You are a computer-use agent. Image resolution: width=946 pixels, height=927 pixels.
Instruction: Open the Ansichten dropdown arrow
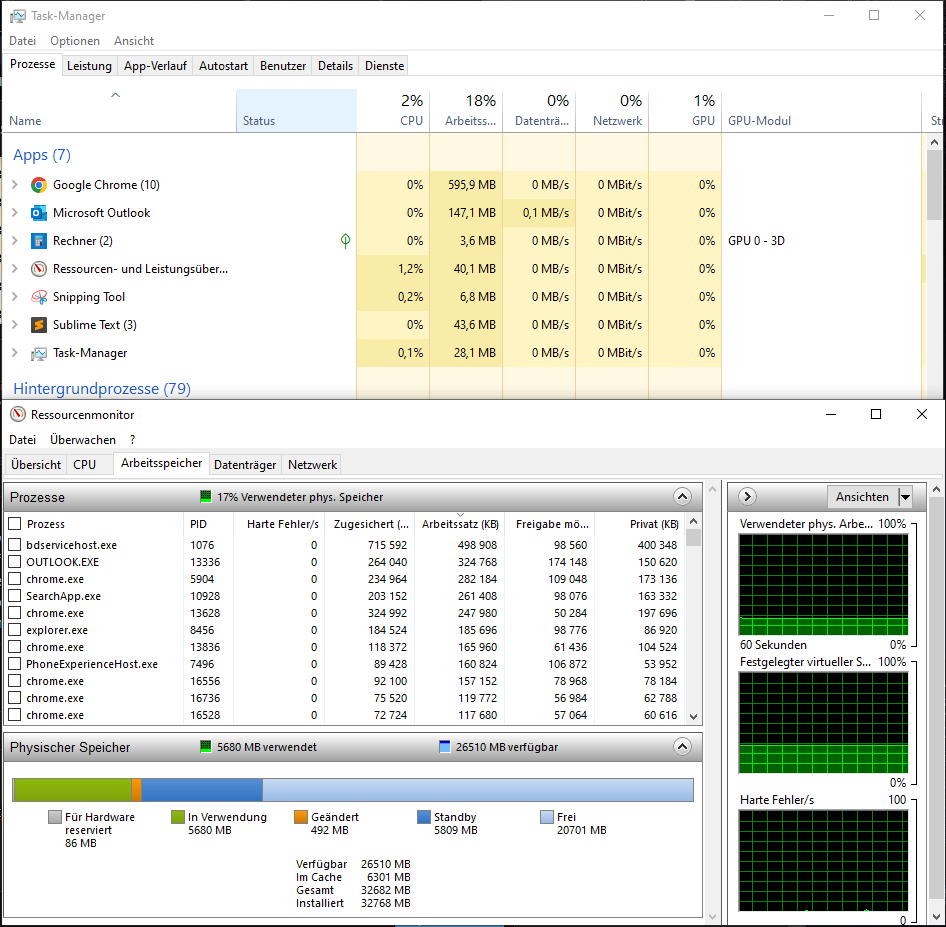click(x=905, y=497)
